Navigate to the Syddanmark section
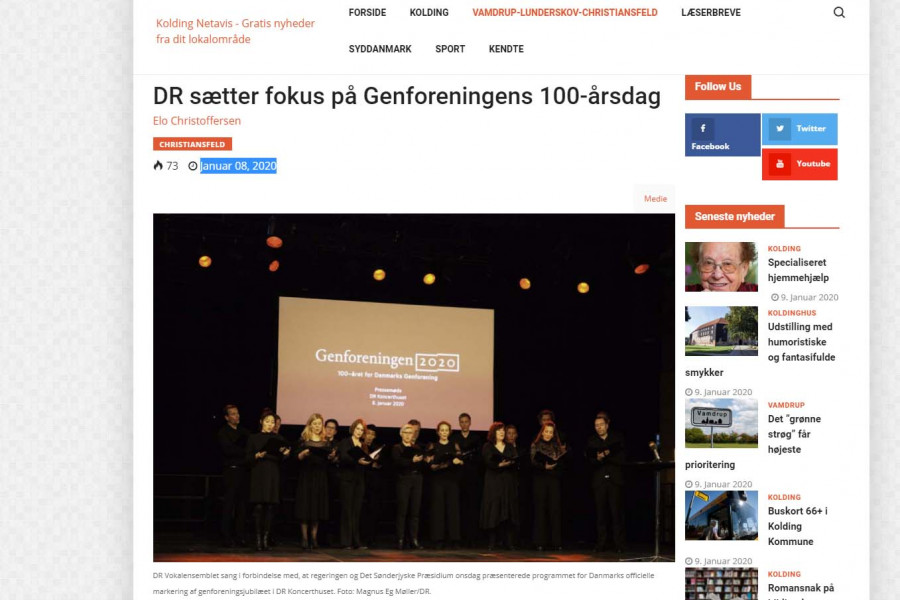 click(x=380, y=49)
